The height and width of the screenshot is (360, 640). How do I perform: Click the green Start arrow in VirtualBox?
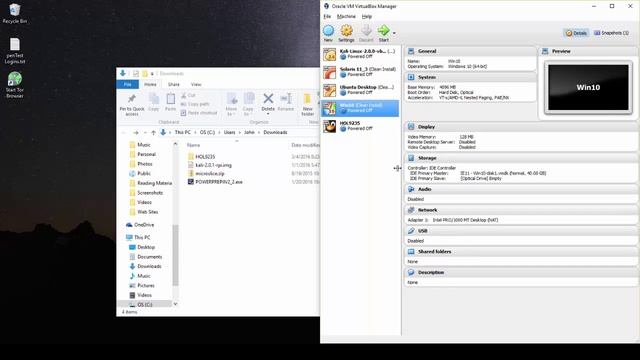[383, 30]
